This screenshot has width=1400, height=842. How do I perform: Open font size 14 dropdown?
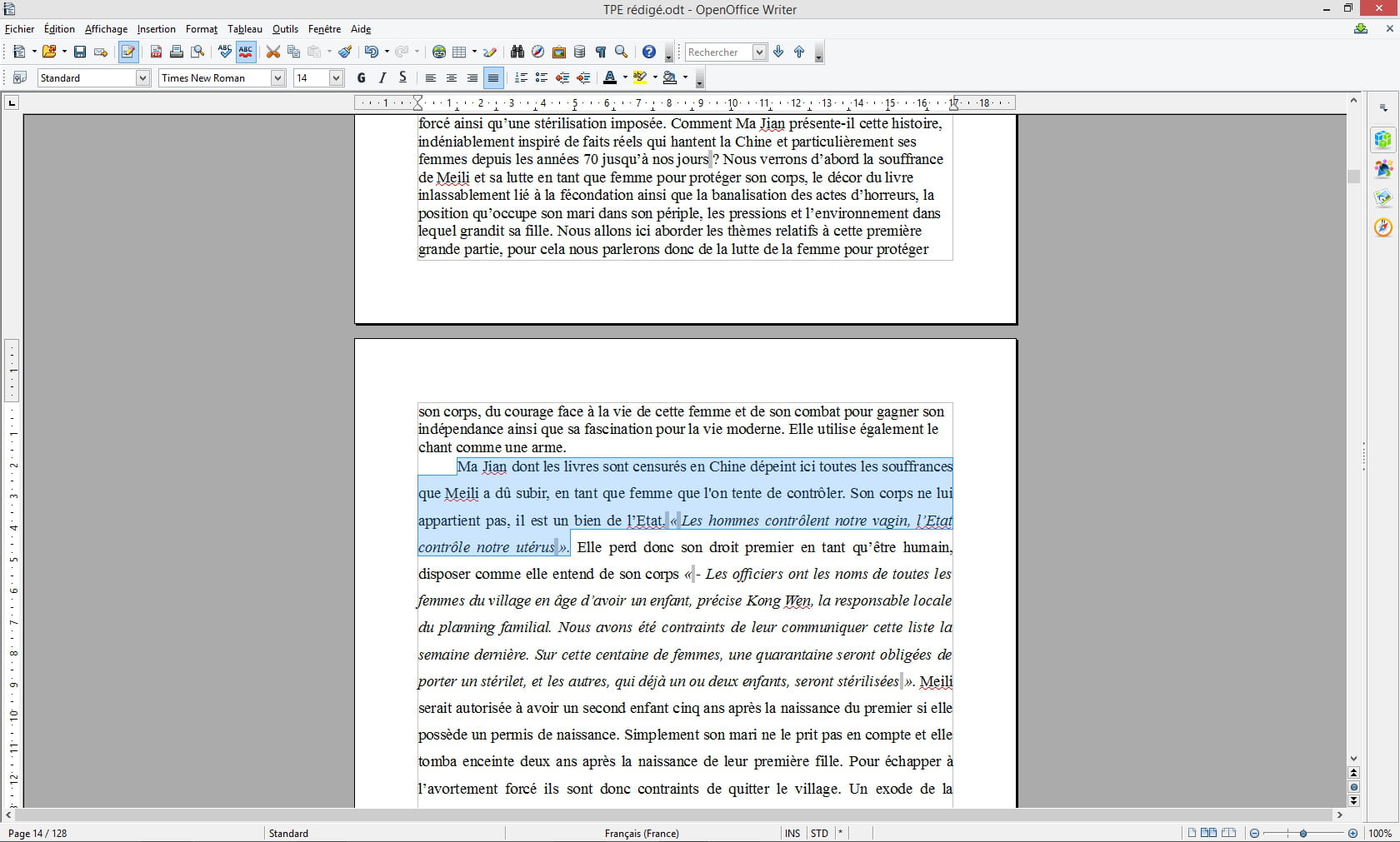[337, 78]
